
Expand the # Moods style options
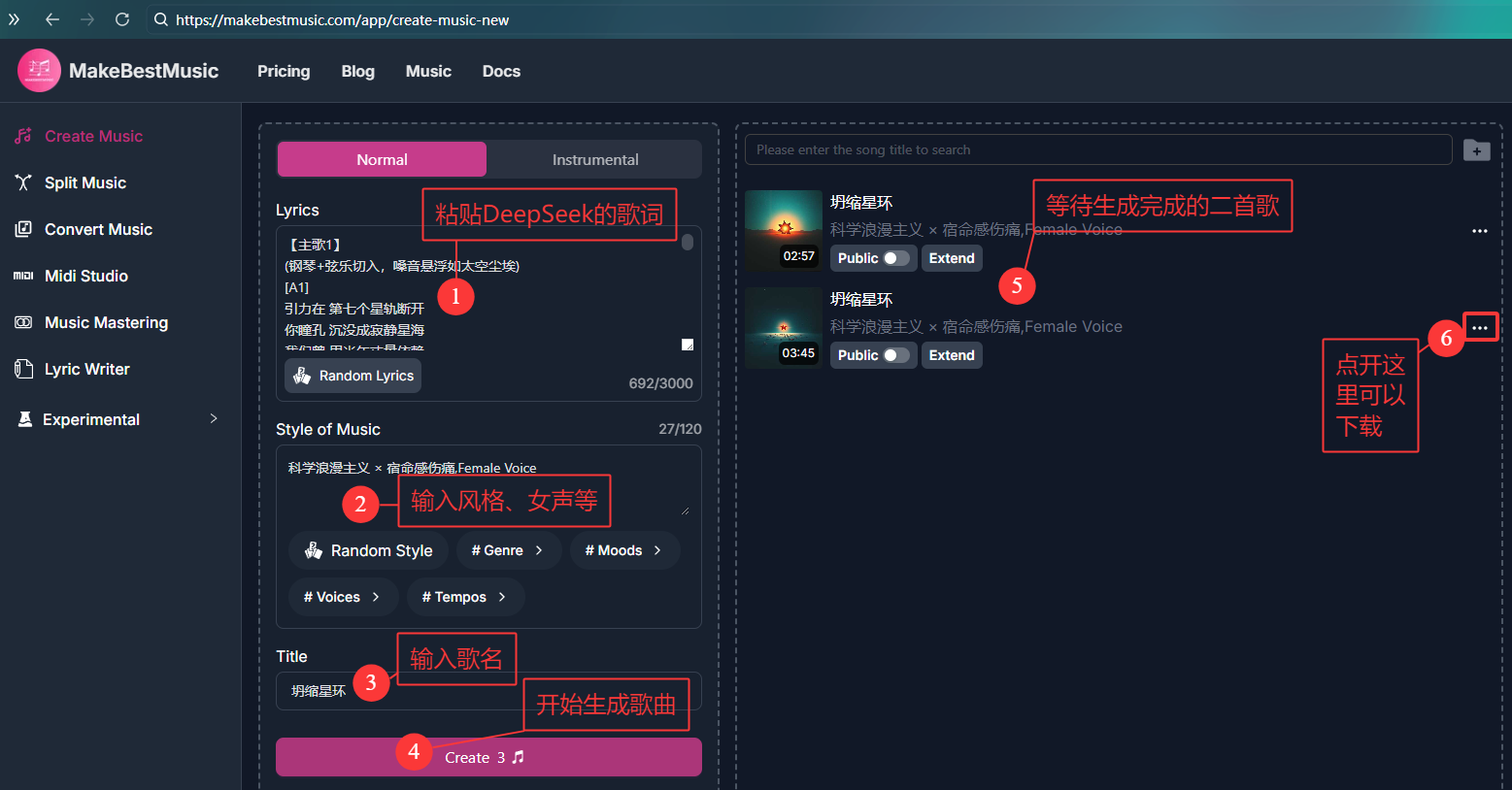click(x=623, y=550)
